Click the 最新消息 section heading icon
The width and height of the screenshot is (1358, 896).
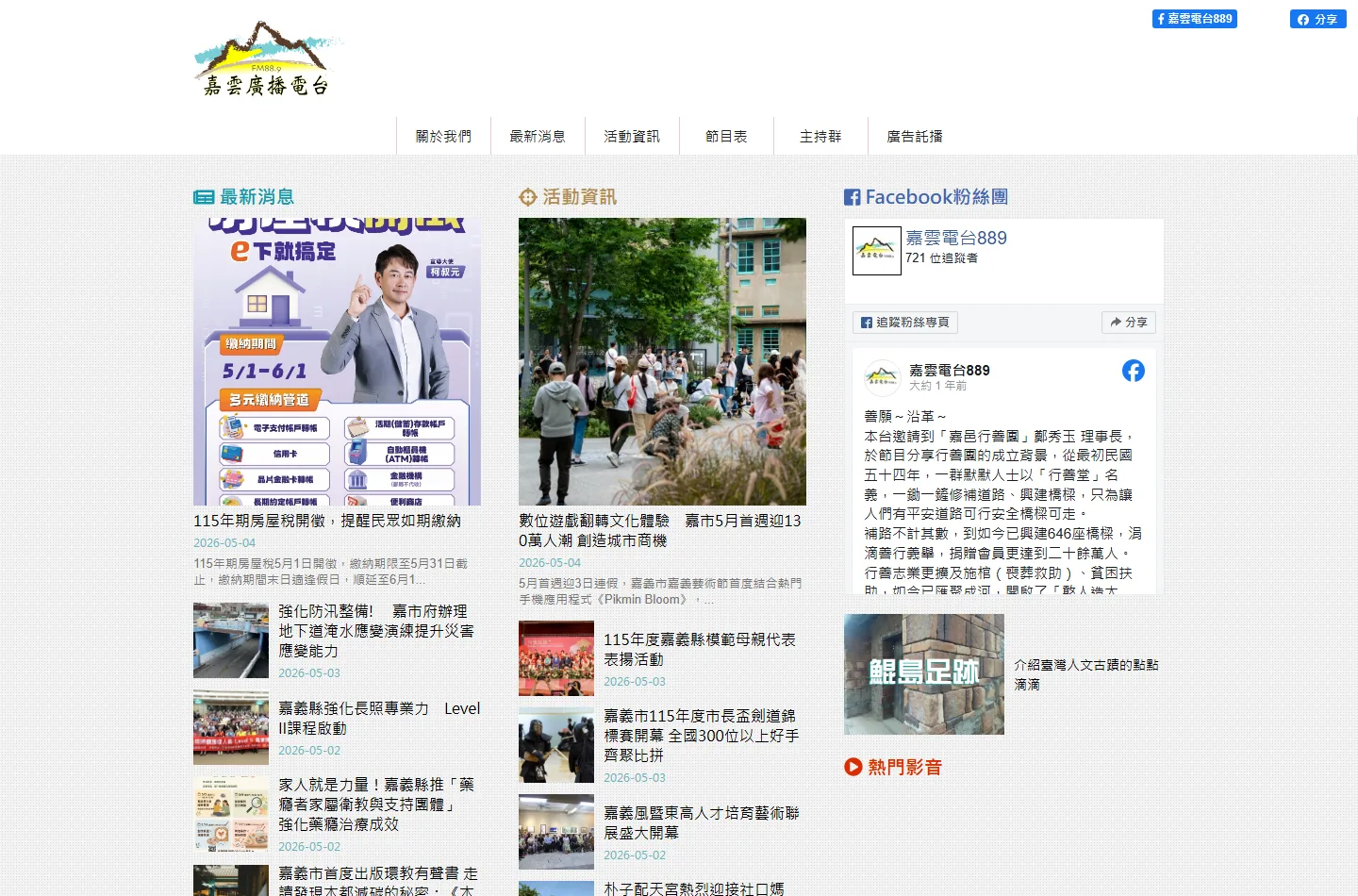tap(204, 197)
